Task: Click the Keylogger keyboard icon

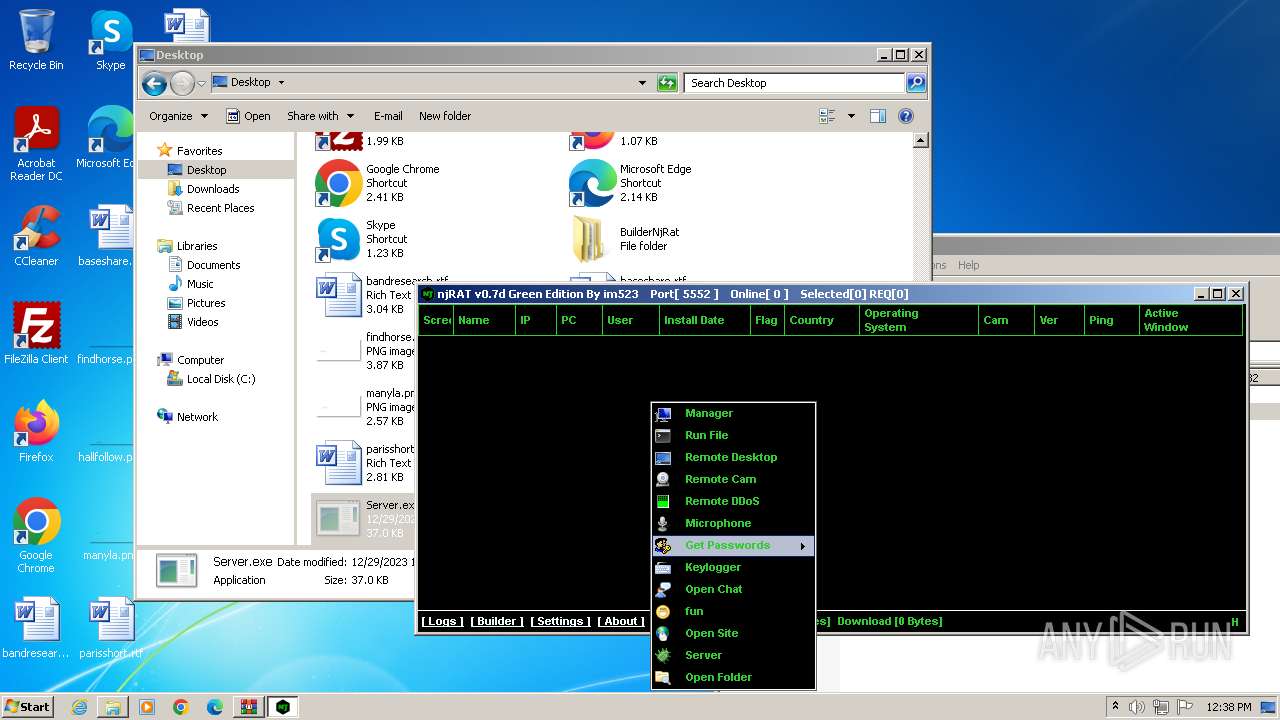Action: point(663,567)
